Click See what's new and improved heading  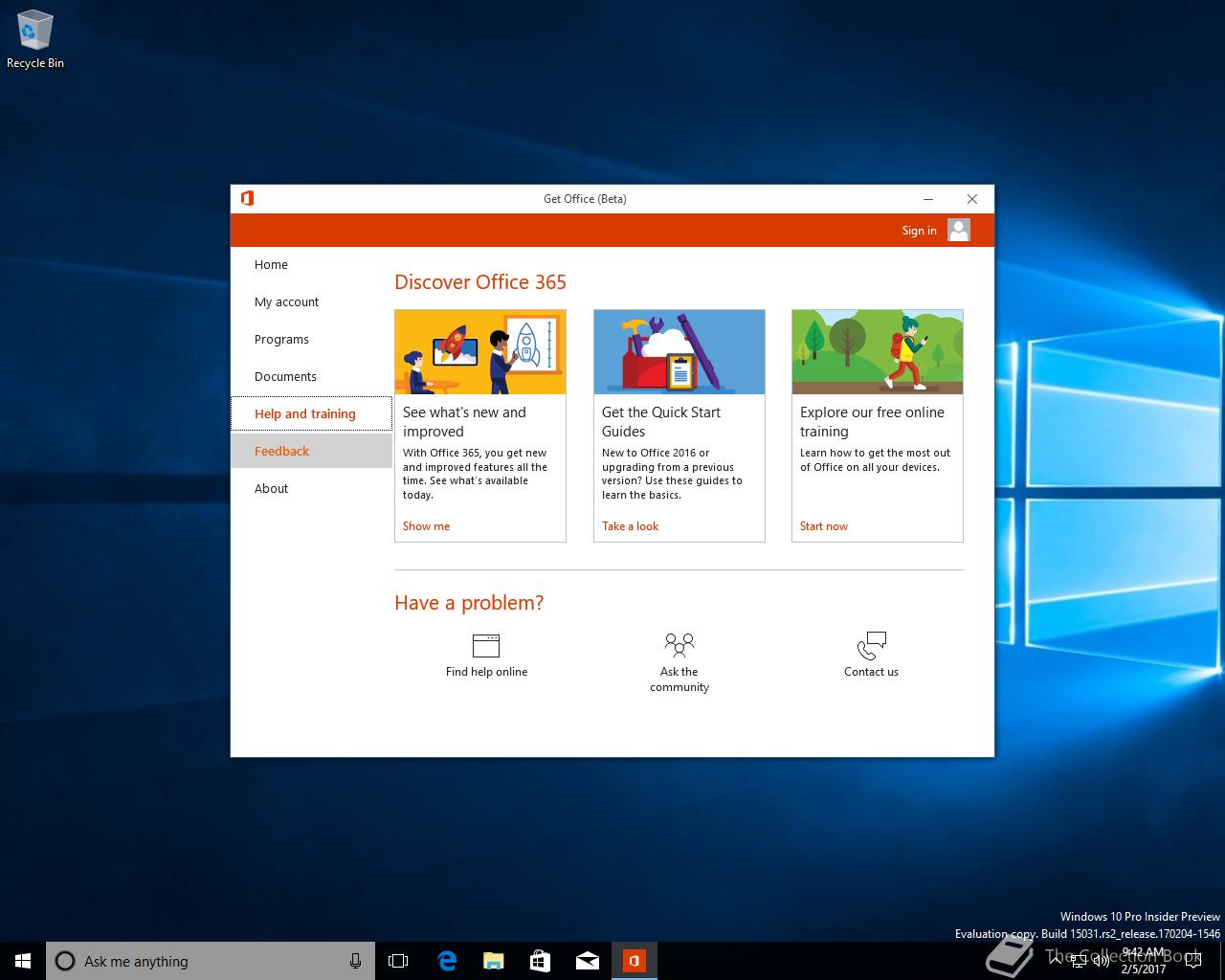[x=464, y=422]
